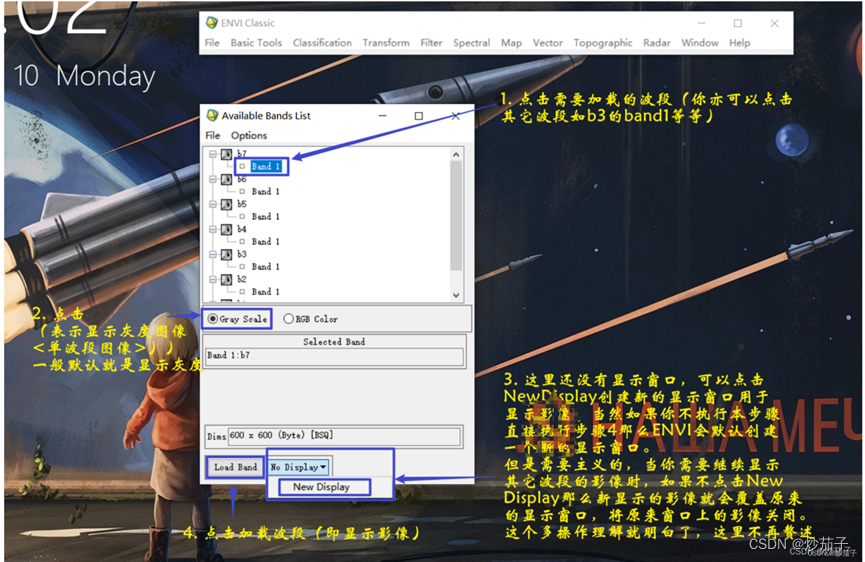Open the Vector menu

pyautogui.click(x=547, y=42)
